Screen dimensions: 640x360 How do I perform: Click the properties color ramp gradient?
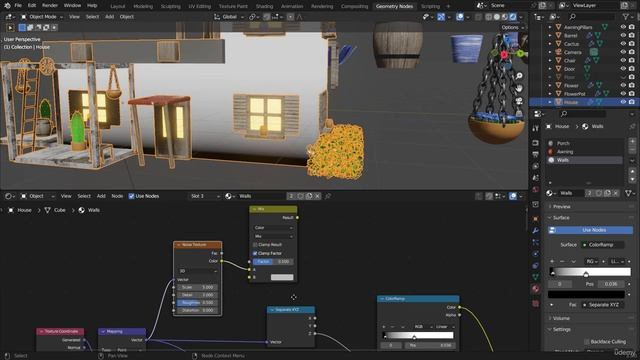click(x=590, y=272)
